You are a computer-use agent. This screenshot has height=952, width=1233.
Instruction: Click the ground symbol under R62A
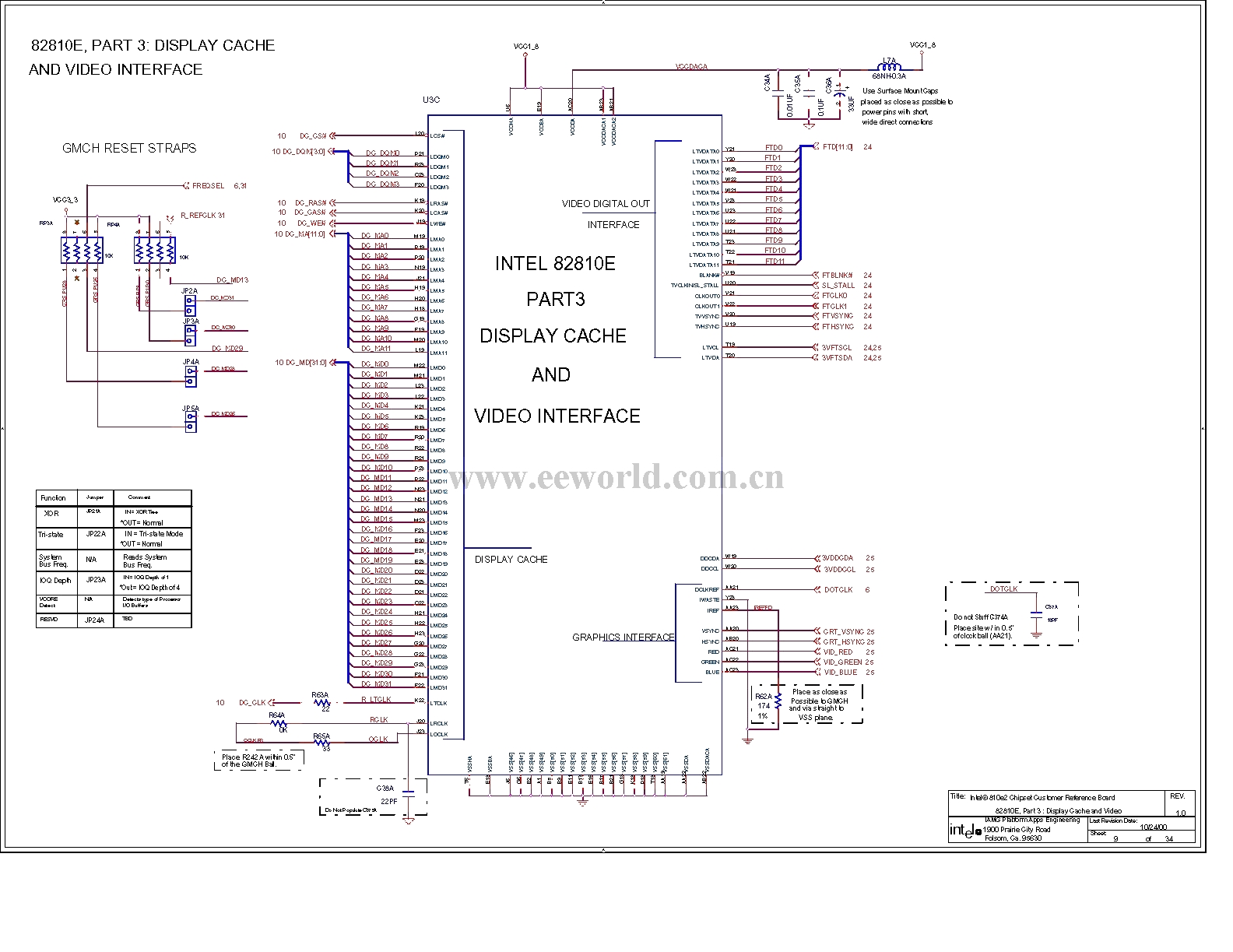[747, 740]
